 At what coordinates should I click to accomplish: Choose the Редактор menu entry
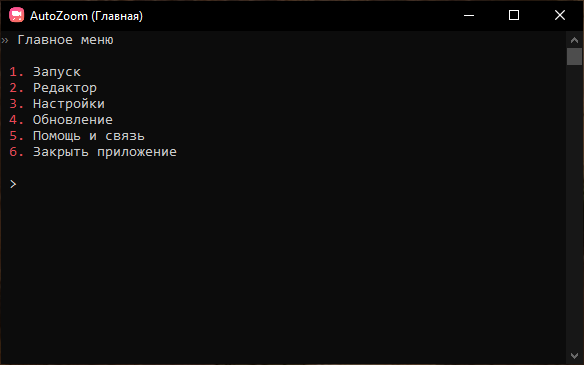click(x=65, y=88)
